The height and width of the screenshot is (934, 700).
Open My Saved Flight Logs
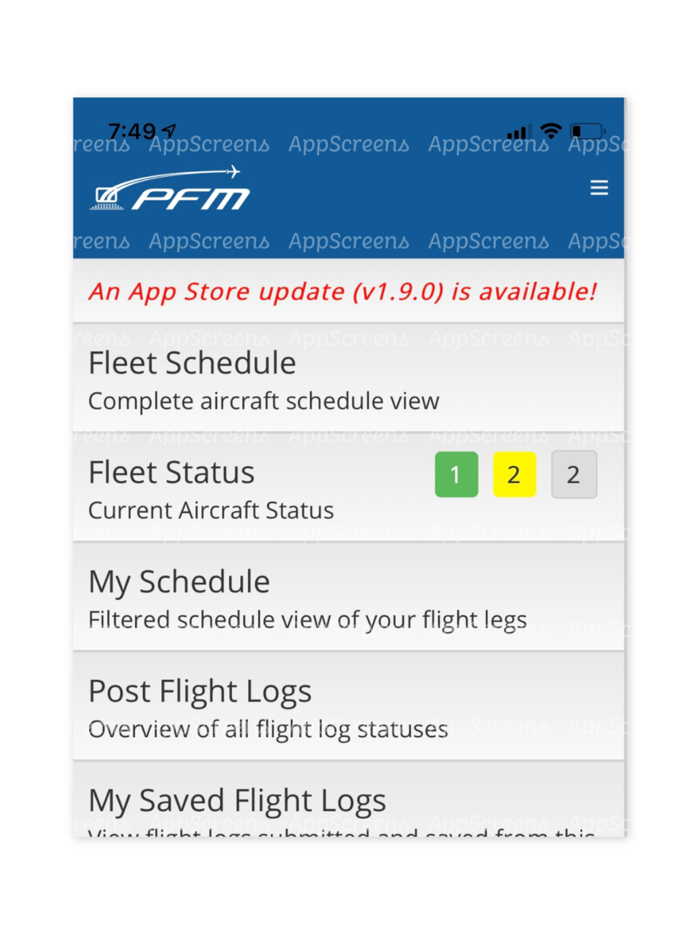tap(237, 799)
